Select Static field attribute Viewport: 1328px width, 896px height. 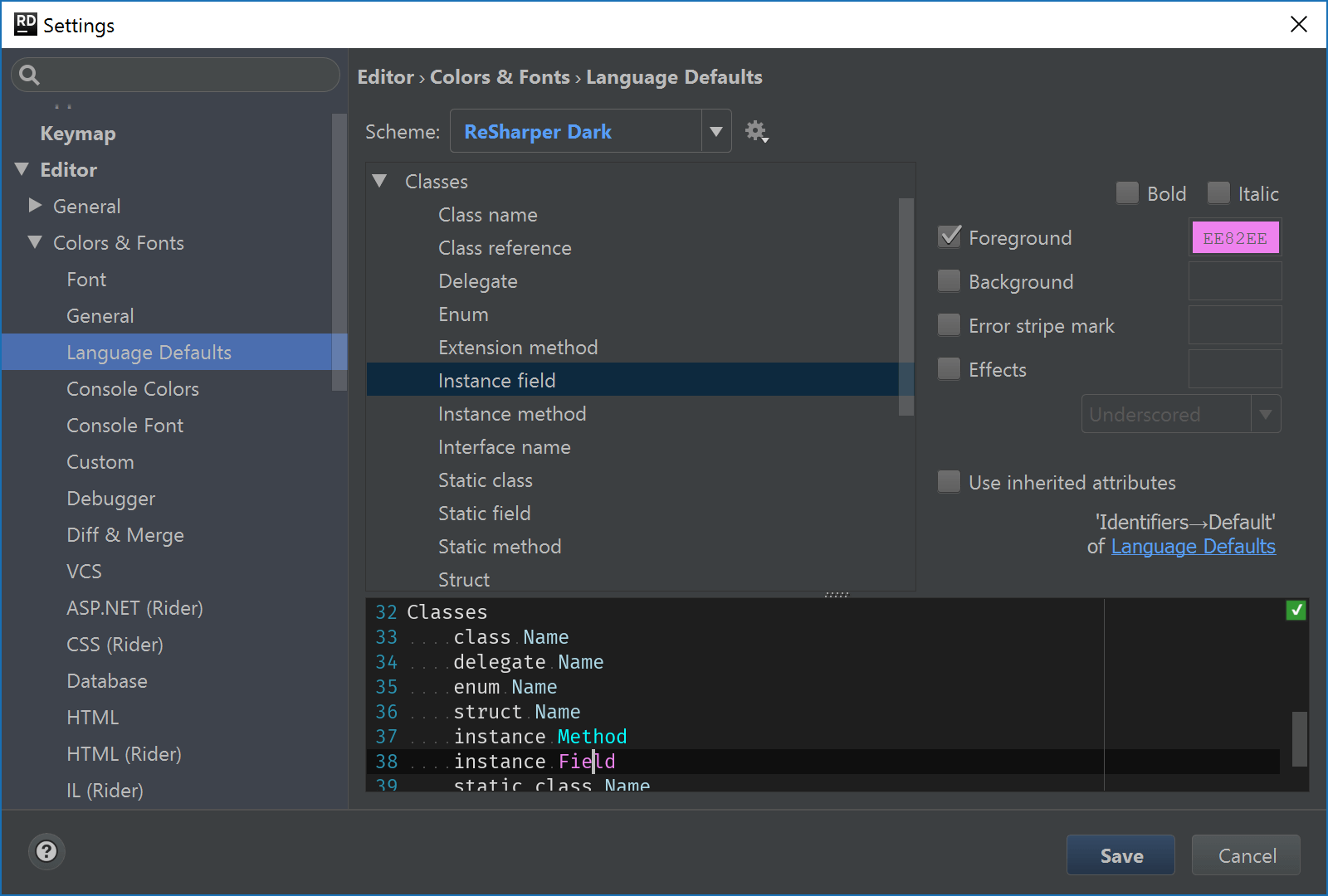485,514
